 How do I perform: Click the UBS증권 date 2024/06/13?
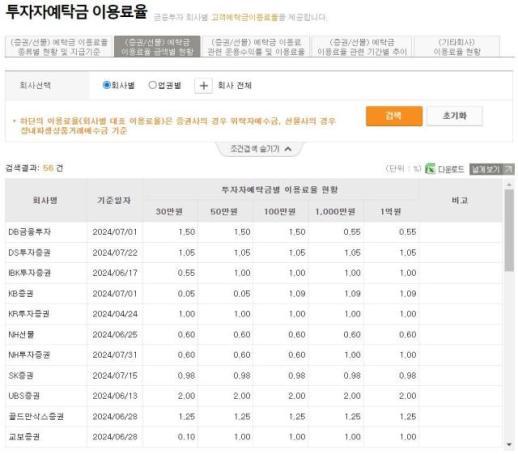pos(115,396)
